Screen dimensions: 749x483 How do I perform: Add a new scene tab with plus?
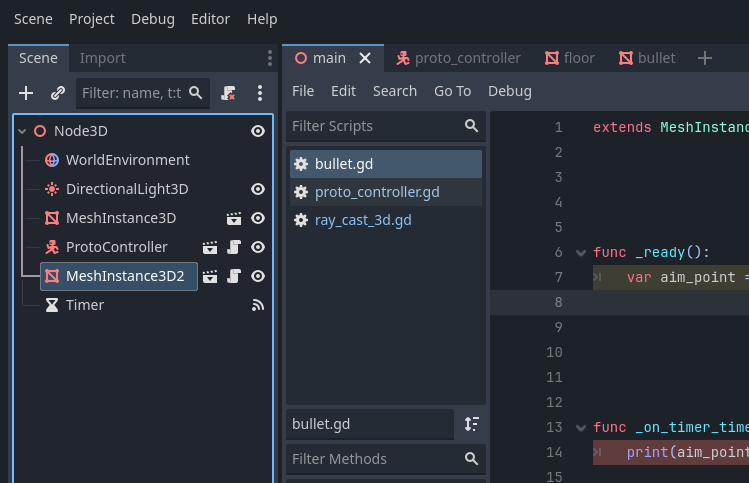pyautogui.click(x=704, y=58)
